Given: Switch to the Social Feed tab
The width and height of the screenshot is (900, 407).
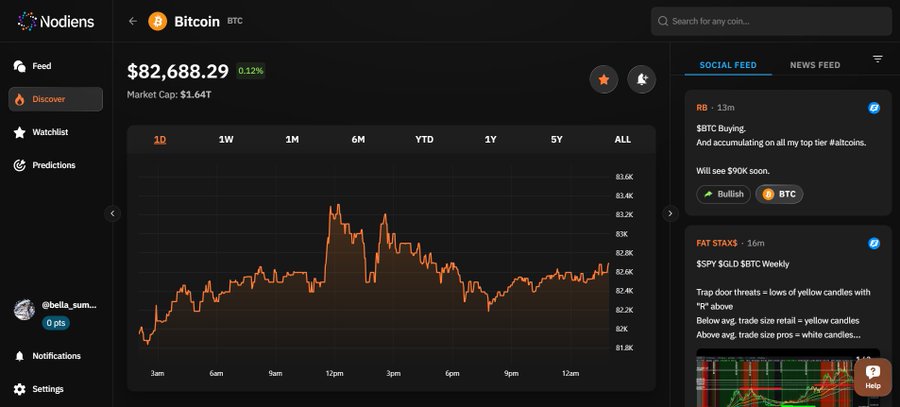Looking at the screenshot, I should click(x=728, y=65).
